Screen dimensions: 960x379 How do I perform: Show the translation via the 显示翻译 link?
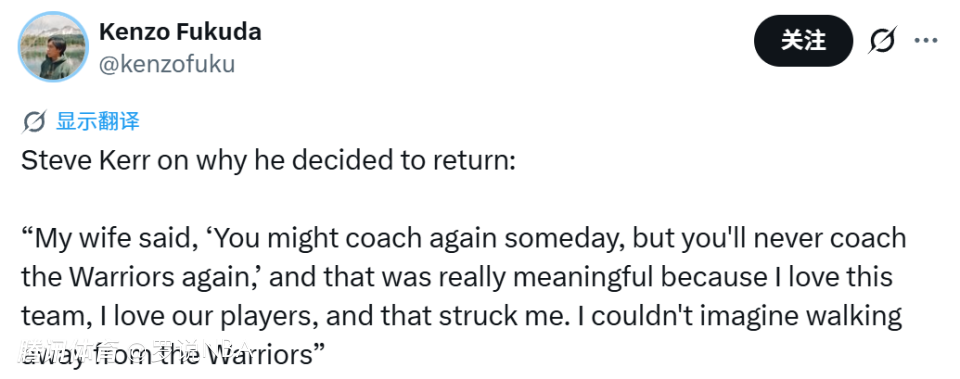pyautogui.click(x=98, y=121)
